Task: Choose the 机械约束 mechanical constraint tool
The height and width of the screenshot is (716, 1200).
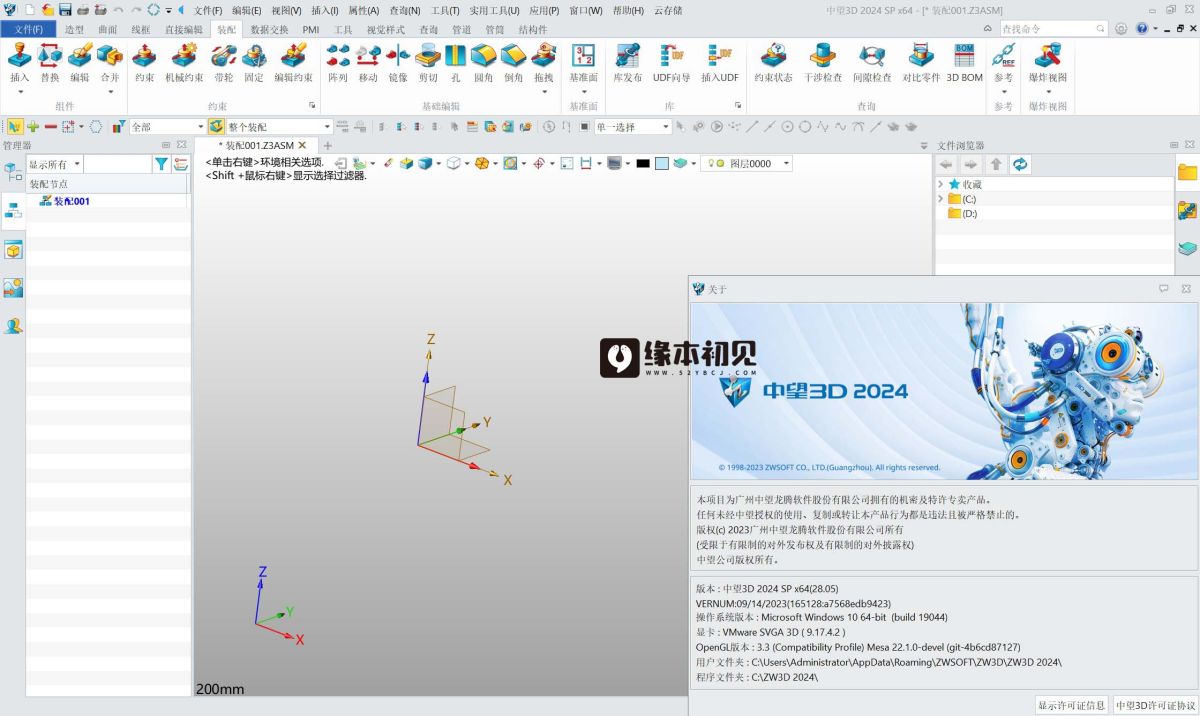Action: point(184,55)
